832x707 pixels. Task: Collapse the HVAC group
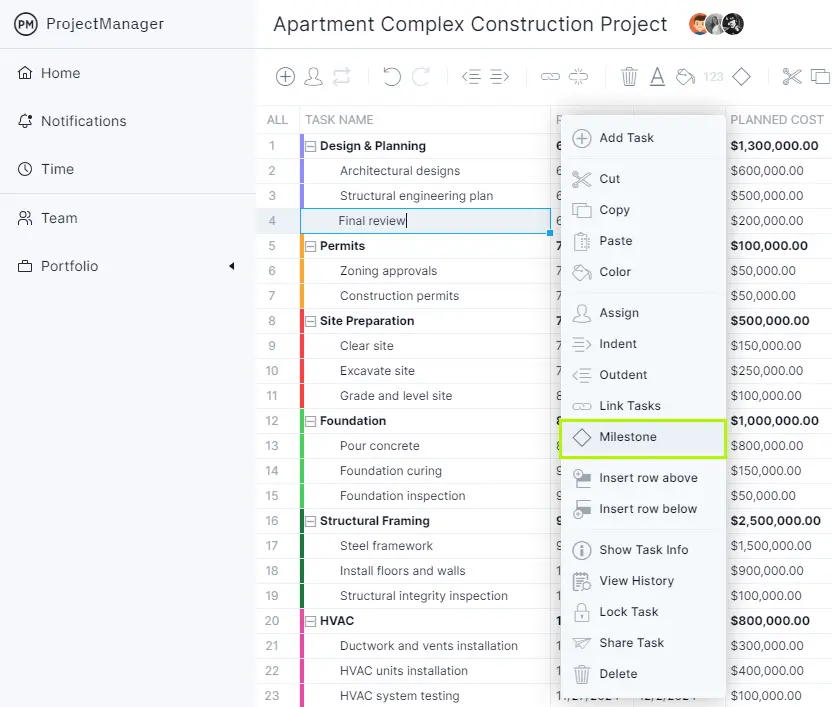pos(311,621)
